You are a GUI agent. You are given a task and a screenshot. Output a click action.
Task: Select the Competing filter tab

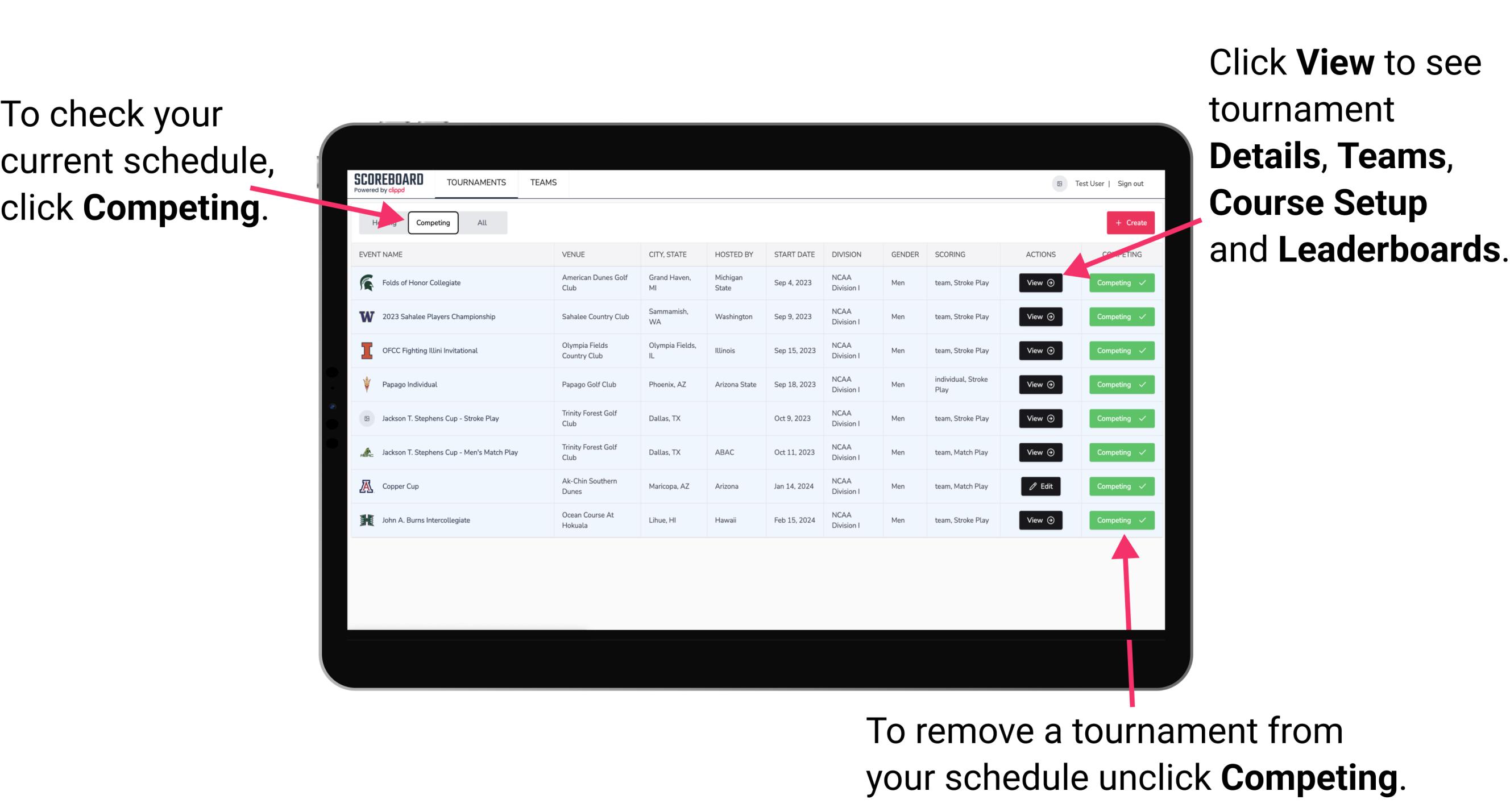click(432, 222)
